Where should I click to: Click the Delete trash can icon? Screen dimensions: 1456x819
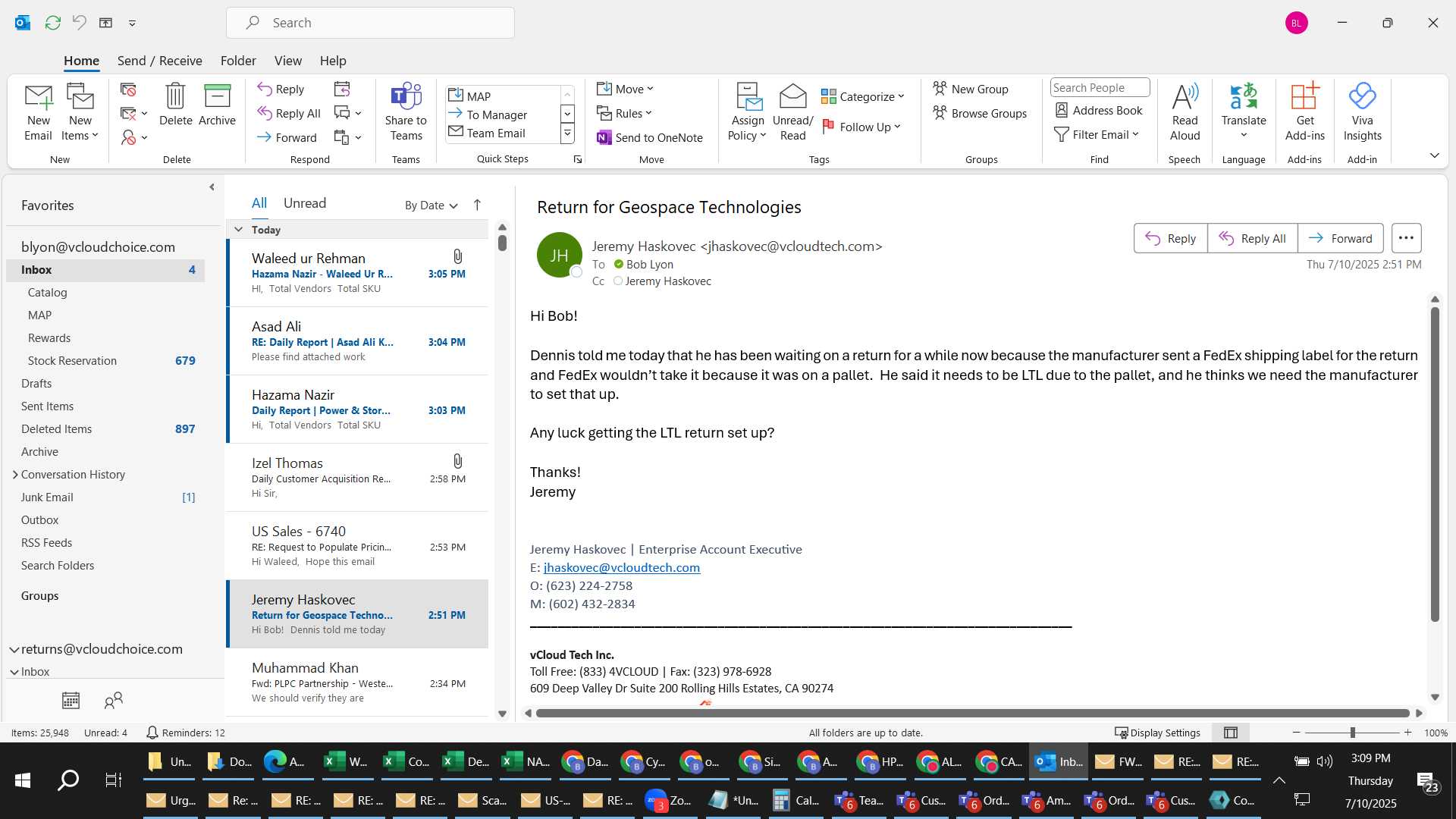point(175,105)
